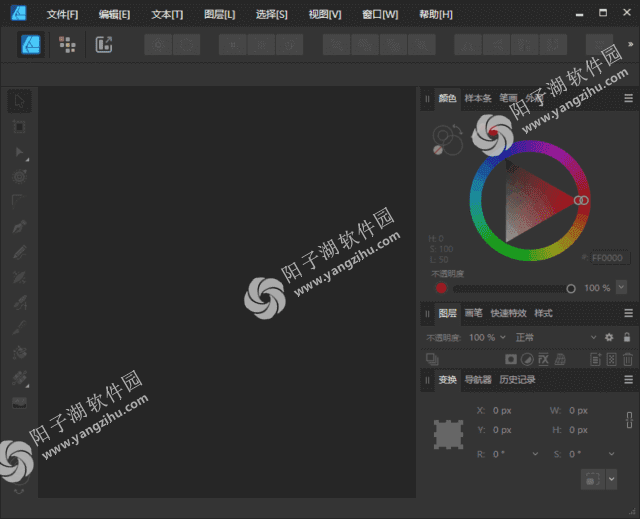
Task: Switch to the Pixel persona
Action: click(x=67, y=44)
